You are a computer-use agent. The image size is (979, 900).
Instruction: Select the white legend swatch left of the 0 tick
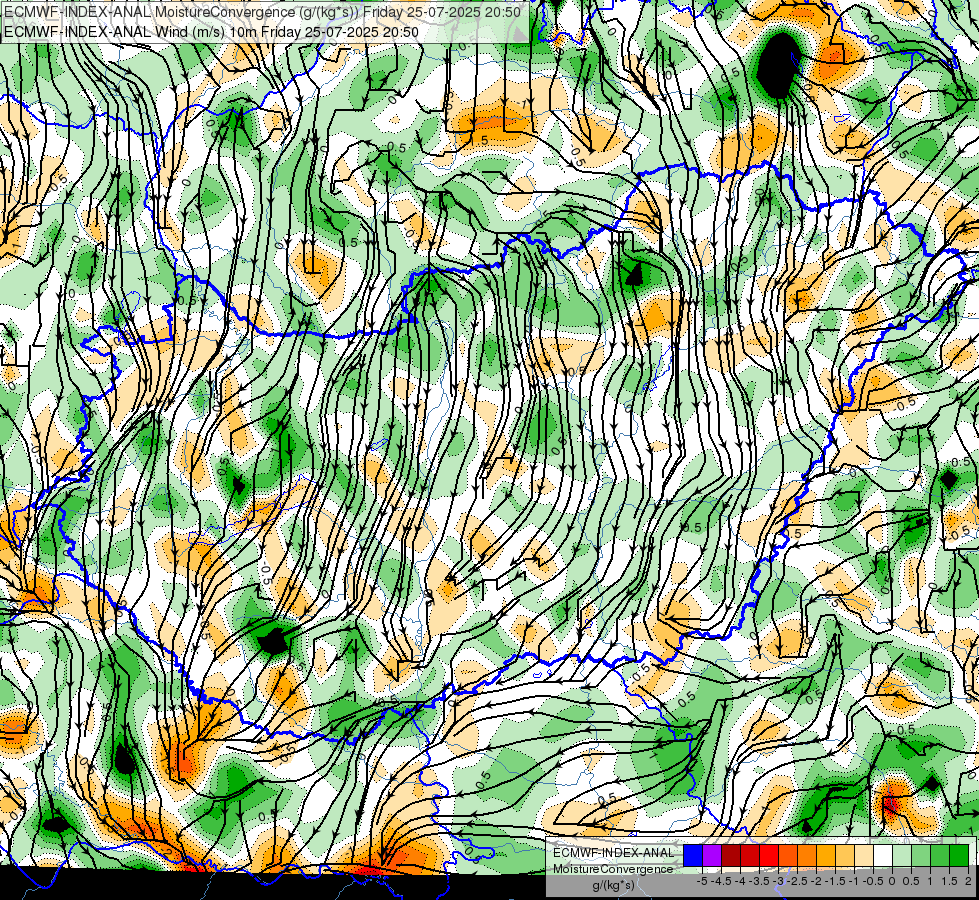pyautogui.click(x=883, y=856)
